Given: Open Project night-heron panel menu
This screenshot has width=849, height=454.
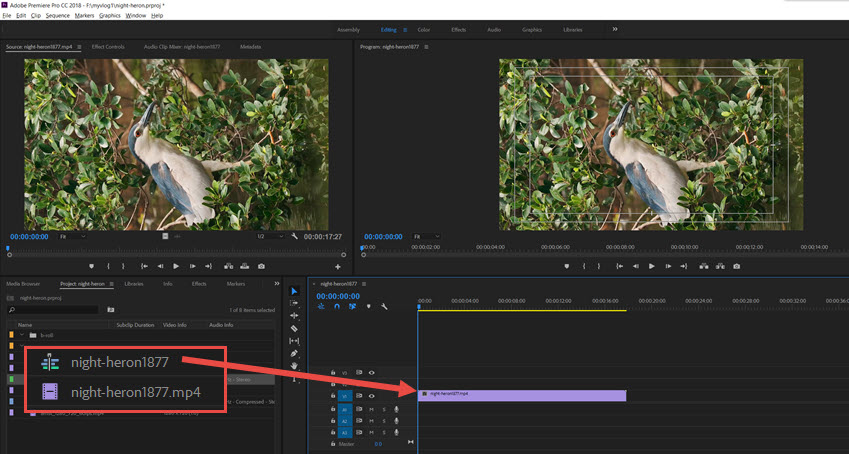Looking at the screenshot, I should coord(112,284).
